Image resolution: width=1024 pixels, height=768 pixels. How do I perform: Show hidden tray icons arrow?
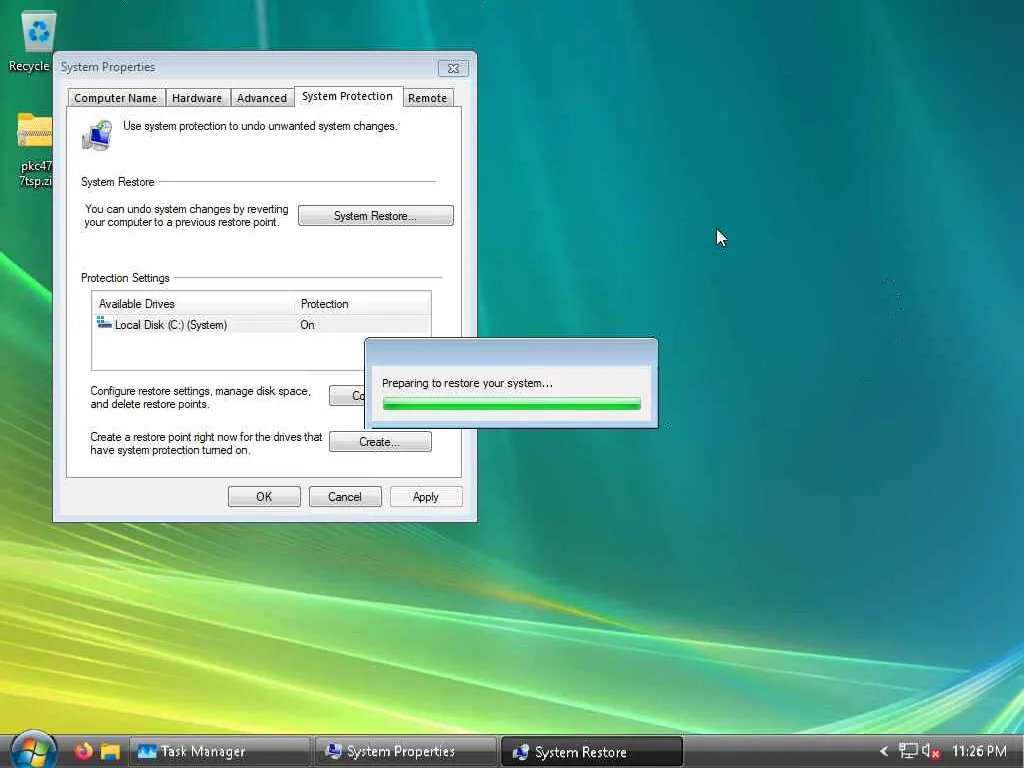click(884, 752)
